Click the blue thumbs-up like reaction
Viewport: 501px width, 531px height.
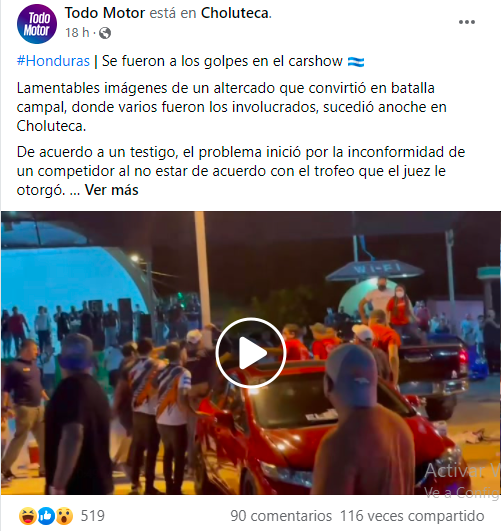(x=46, y=516)
